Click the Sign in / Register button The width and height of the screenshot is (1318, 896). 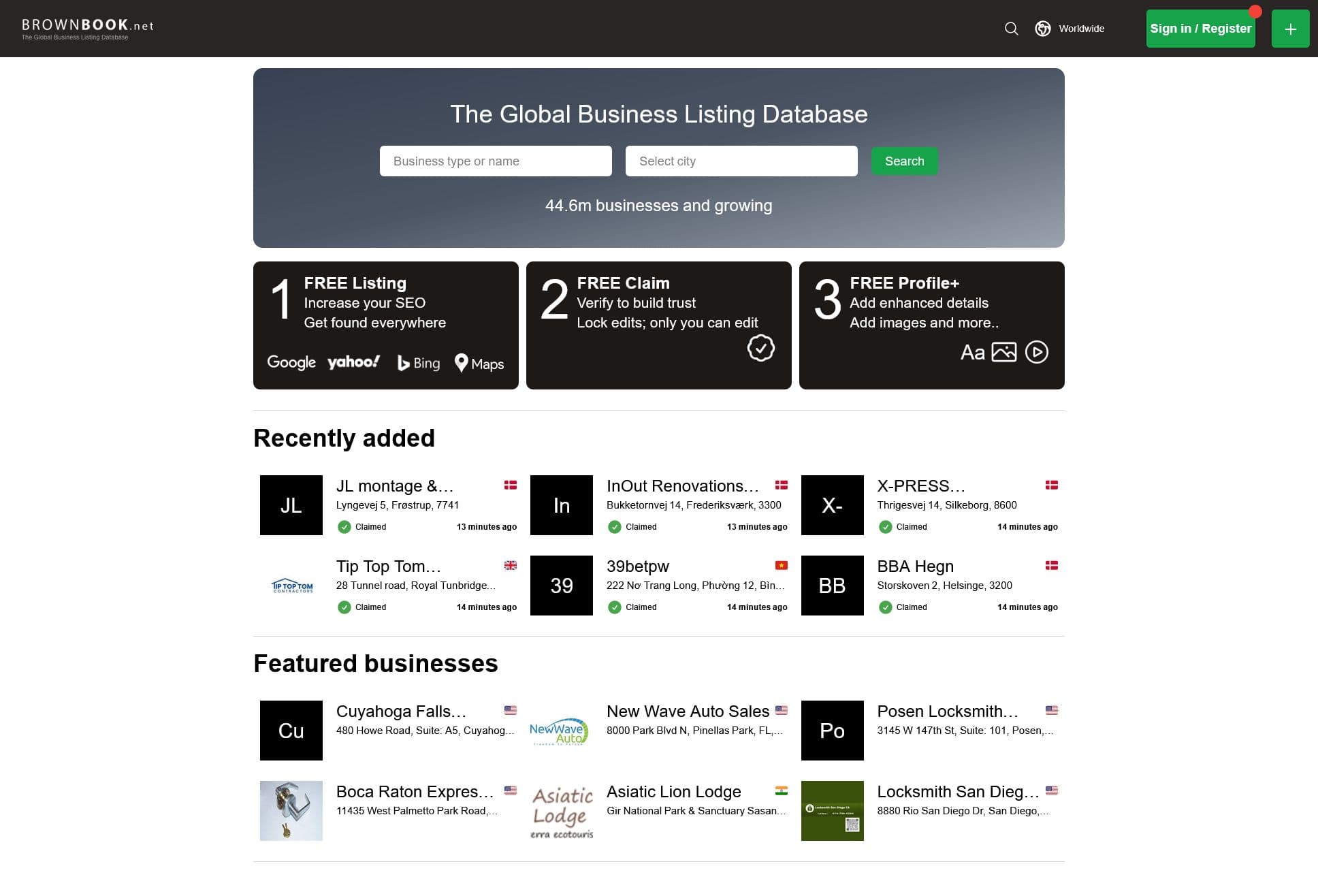(1200, 28)
